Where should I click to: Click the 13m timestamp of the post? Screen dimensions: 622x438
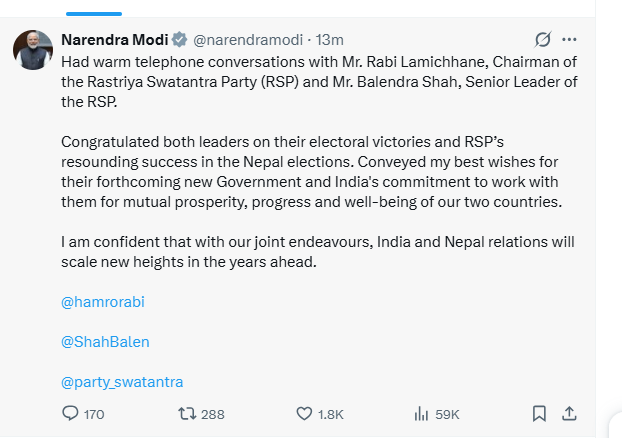tap(329, 40)
